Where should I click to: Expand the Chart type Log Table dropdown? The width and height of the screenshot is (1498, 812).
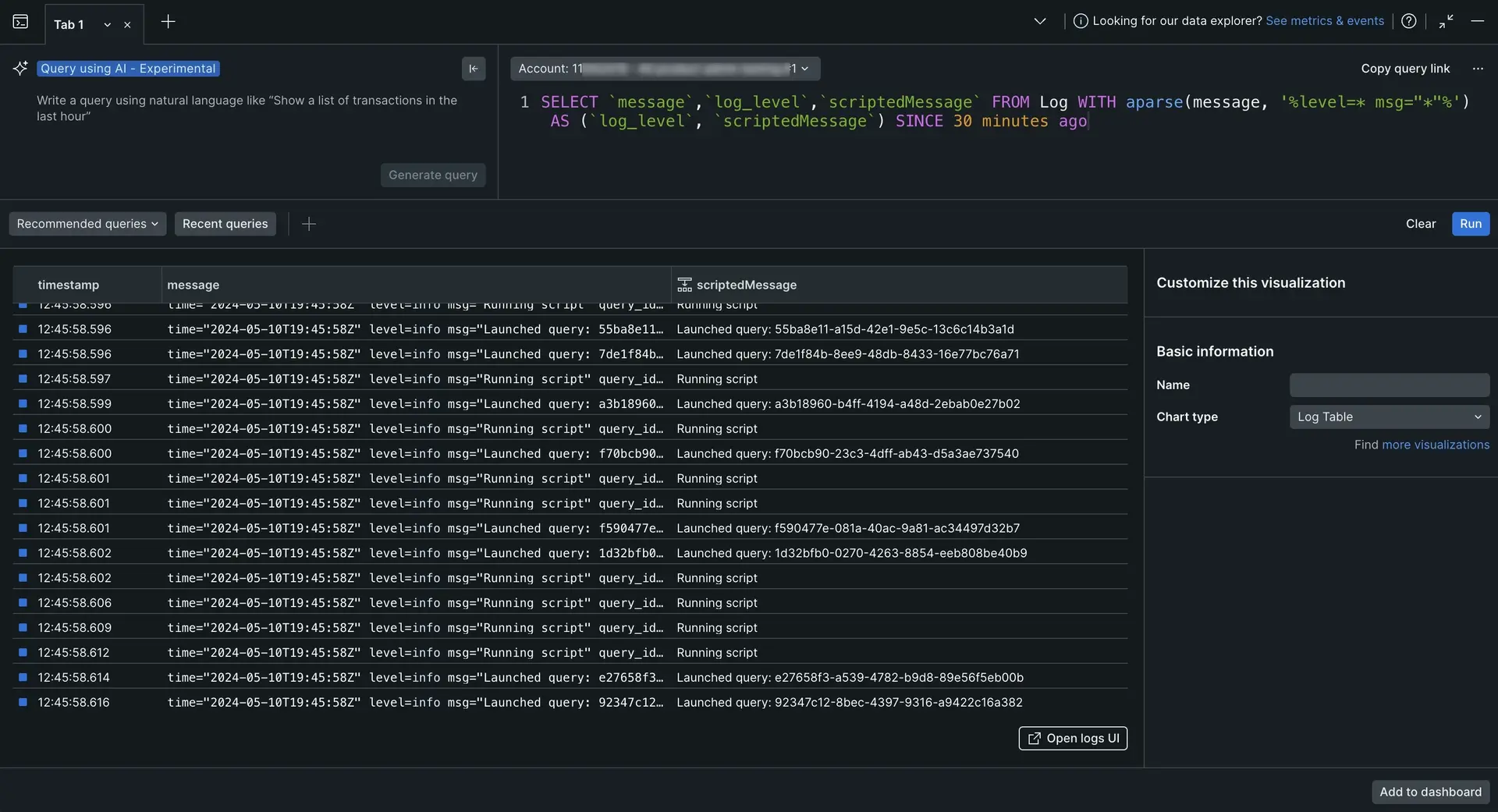pos(1389,417)
